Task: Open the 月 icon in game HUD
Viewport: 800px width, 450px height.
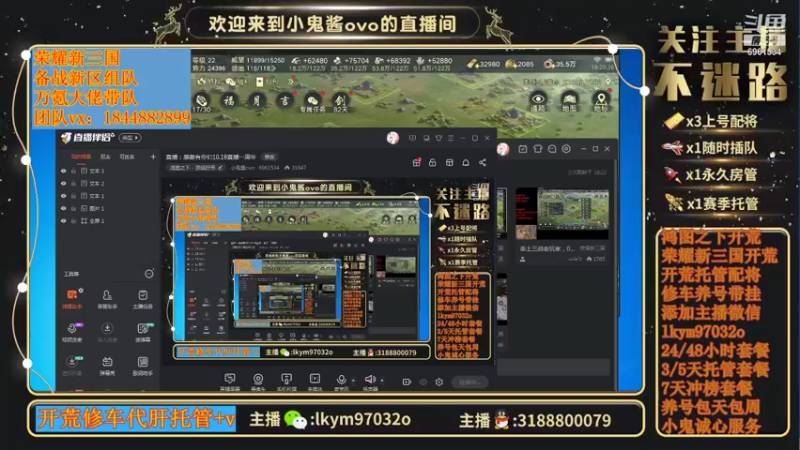Action: click(x=257, y=101)
